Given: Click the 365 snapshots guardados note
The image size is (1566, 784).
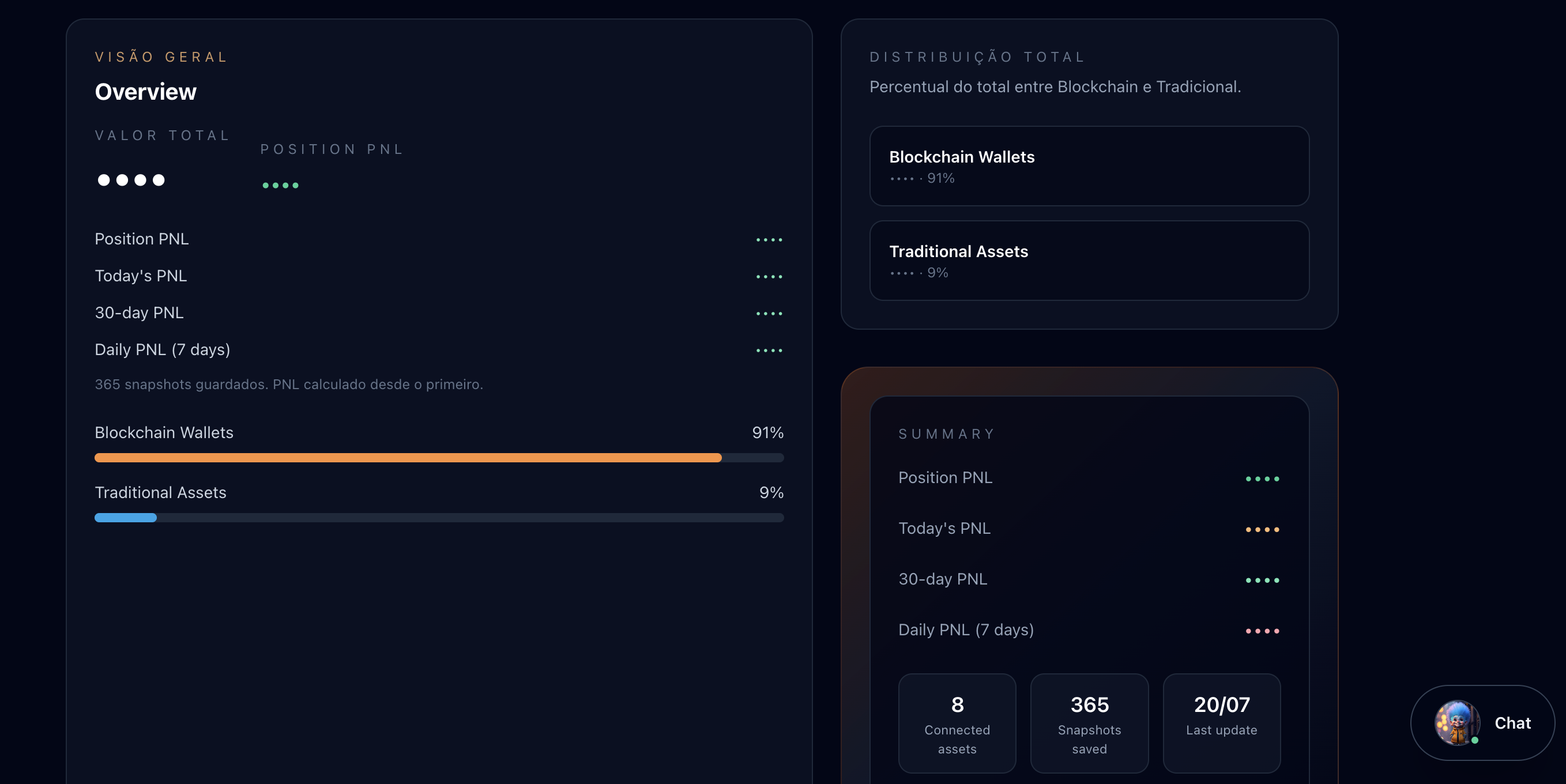Looking at the screenshot, I should point(289,385).
